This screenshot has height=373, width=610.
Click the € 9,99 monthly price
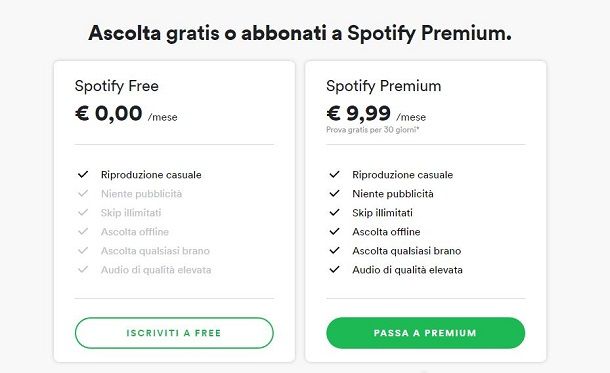pyautogui.click(x=358, y=114)
